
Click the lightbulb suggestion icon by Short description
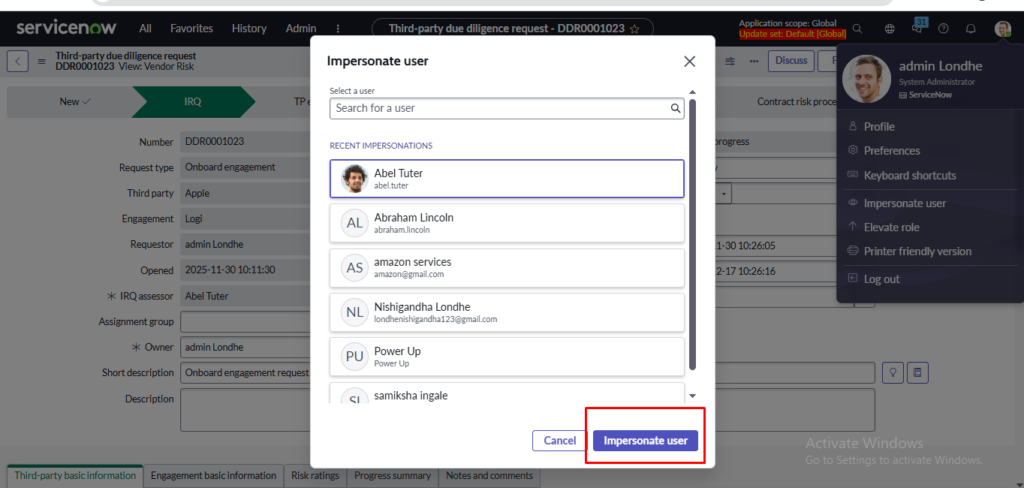point(895,373)
